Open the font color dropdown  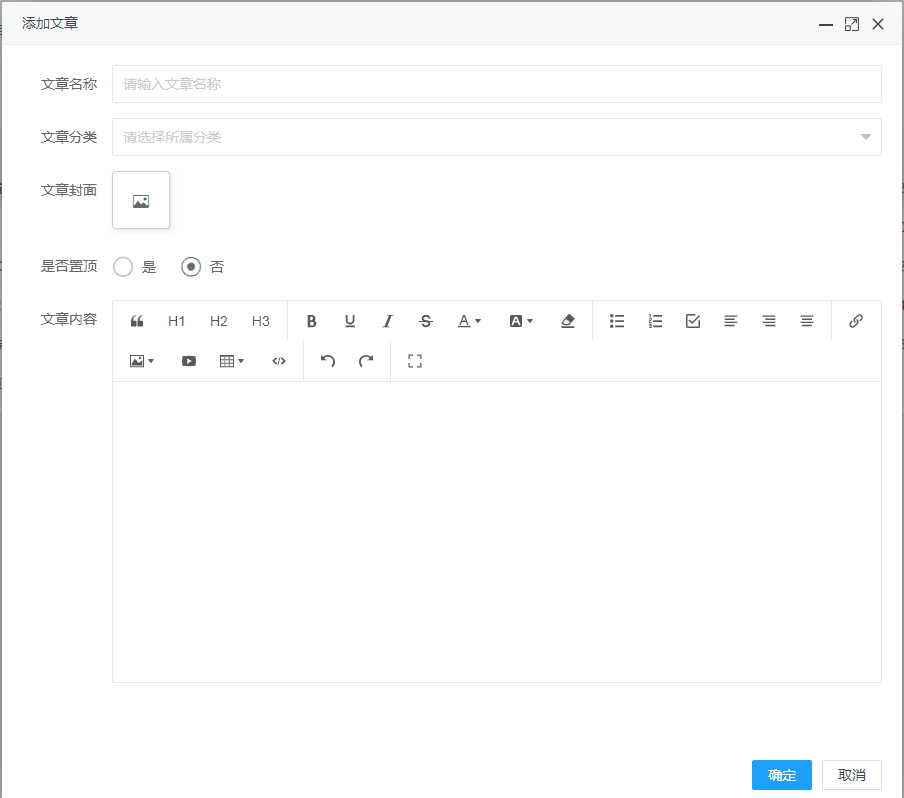[x=469, y=321]
